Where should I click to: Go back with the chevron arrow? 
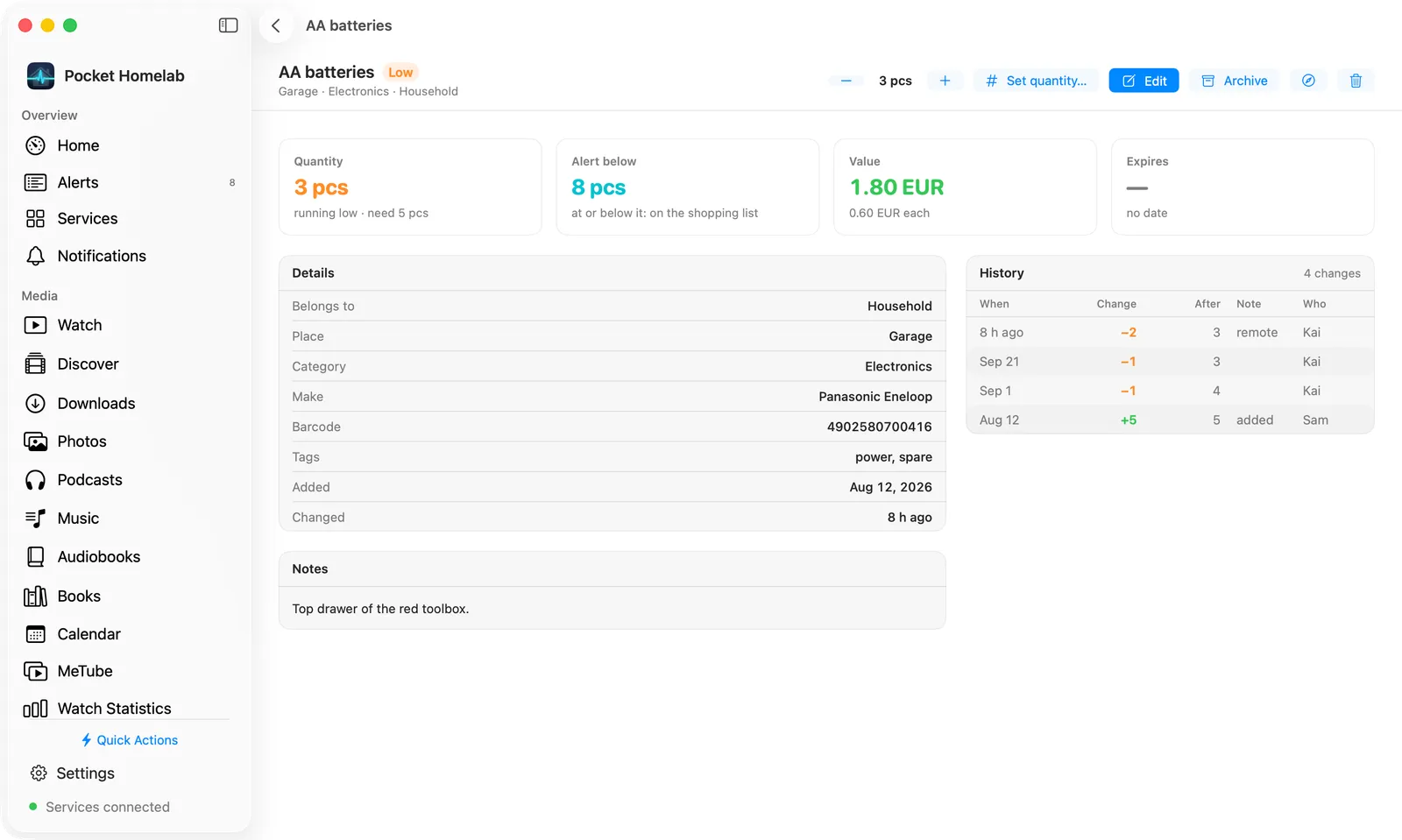(276, 25)
